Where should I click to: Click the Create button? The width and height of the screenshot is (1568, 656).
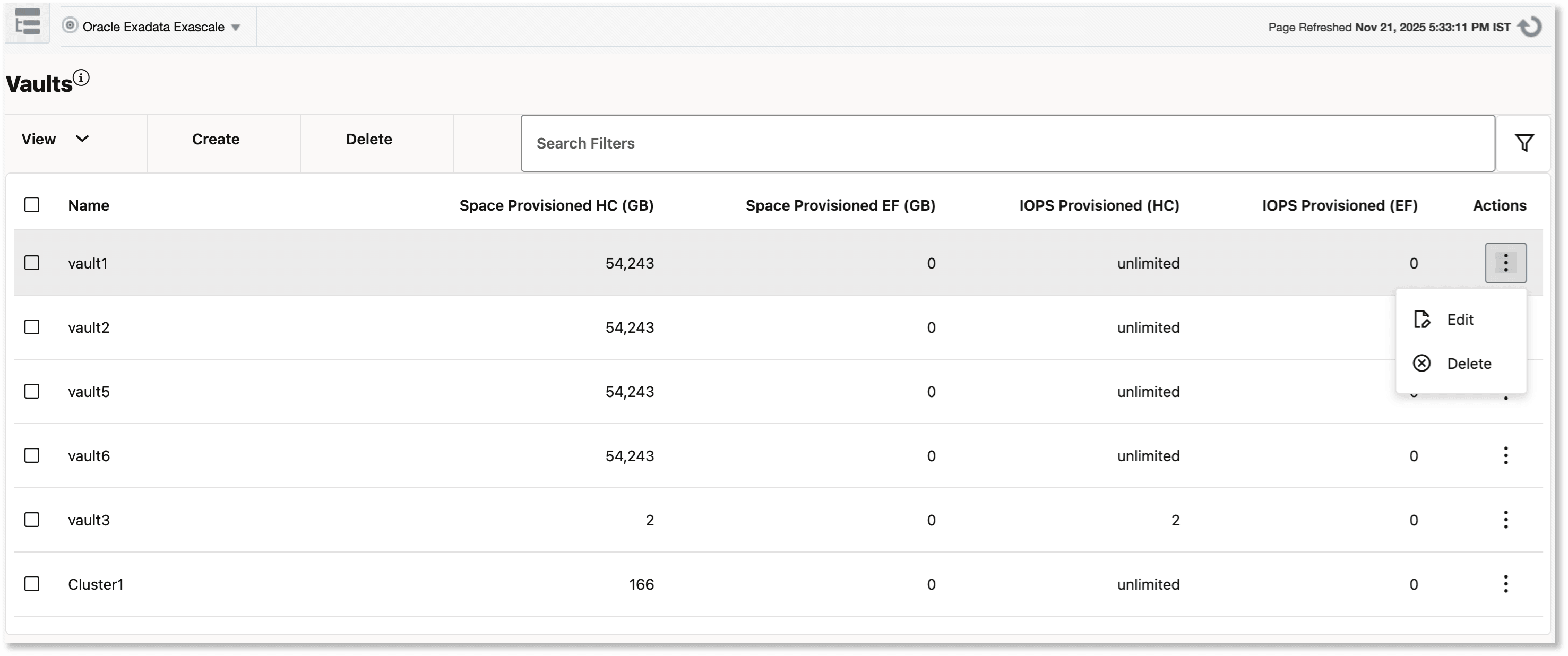click(216, 140)
